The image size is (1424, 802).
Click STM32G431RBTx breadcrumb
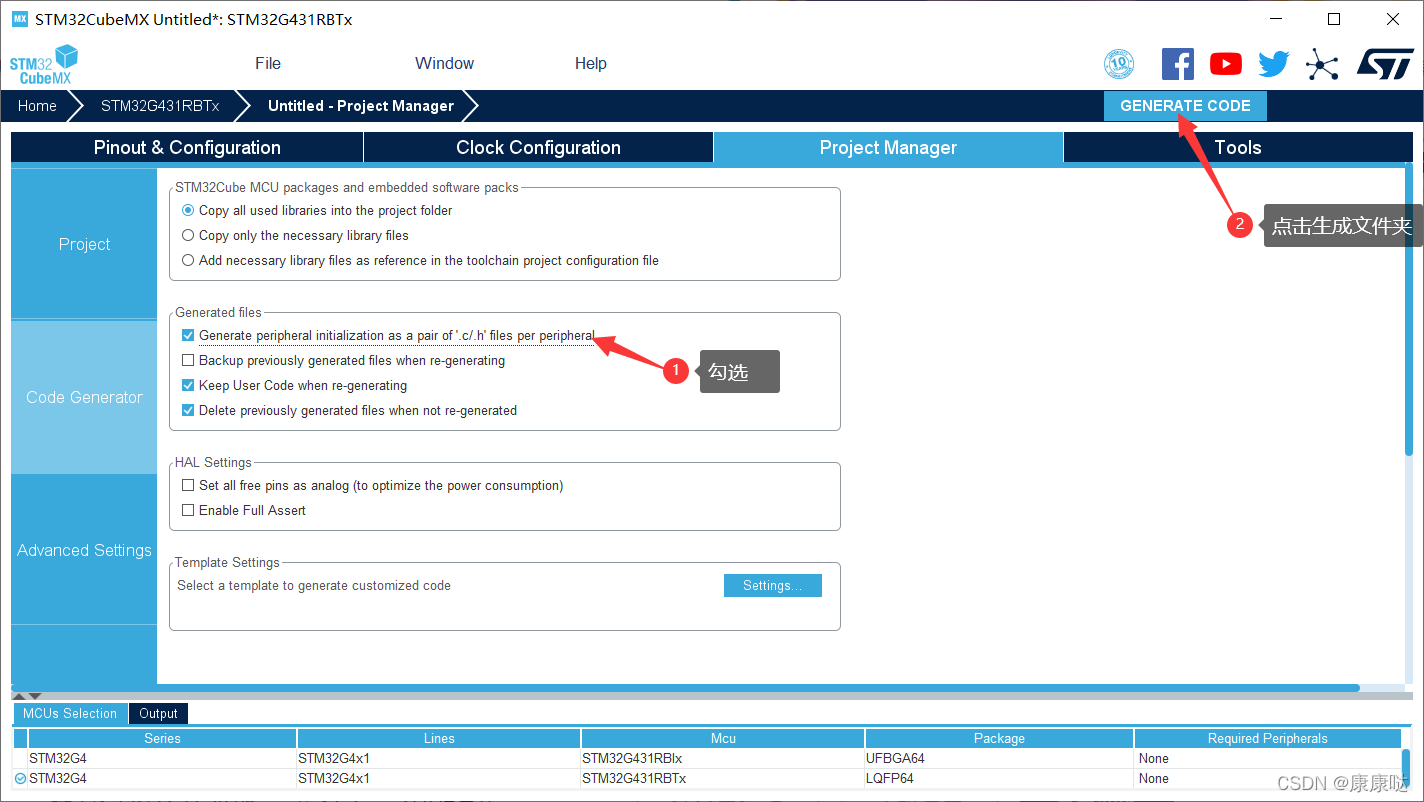tap(160, 106)
